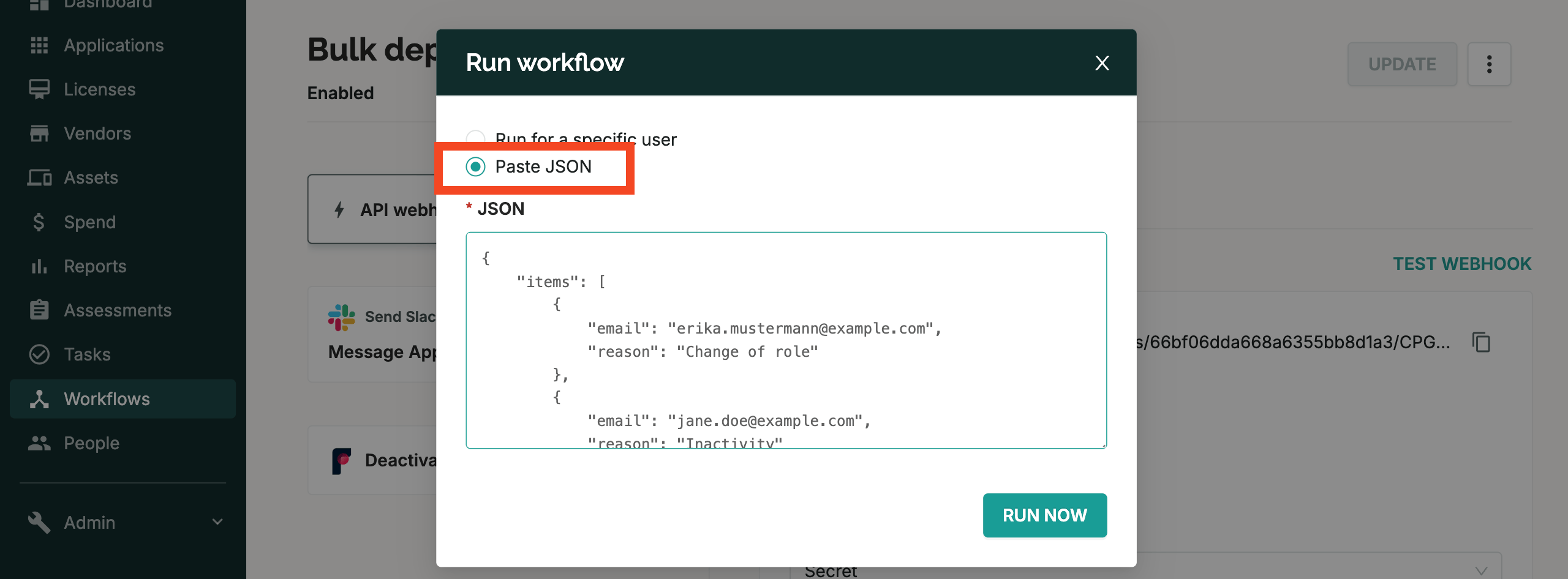
Task: Open the Secret dropdown arrow
Action: pyautogui.click(x=1481, y=571)
